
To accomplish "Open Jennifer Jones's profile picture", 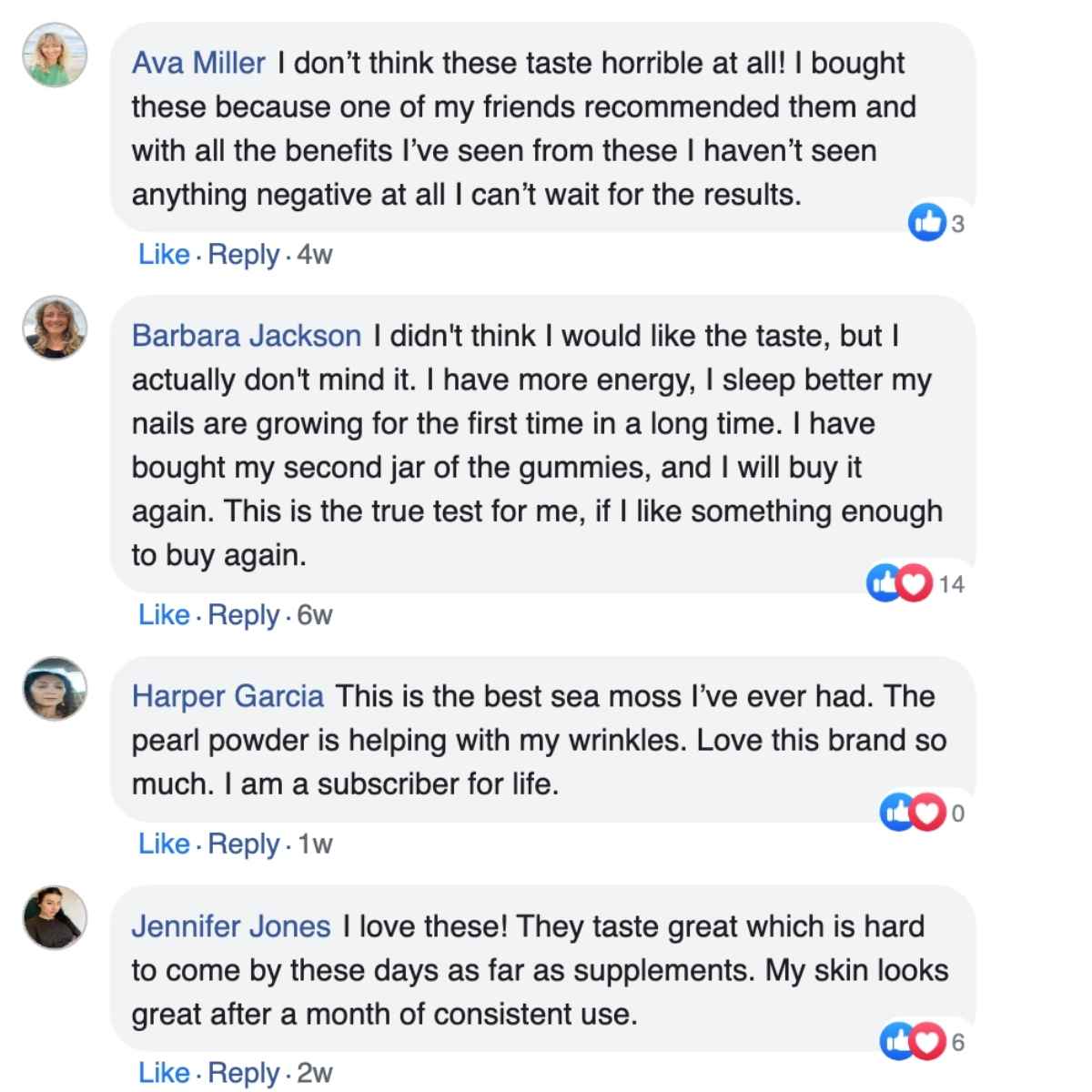I will coord(55,917).
